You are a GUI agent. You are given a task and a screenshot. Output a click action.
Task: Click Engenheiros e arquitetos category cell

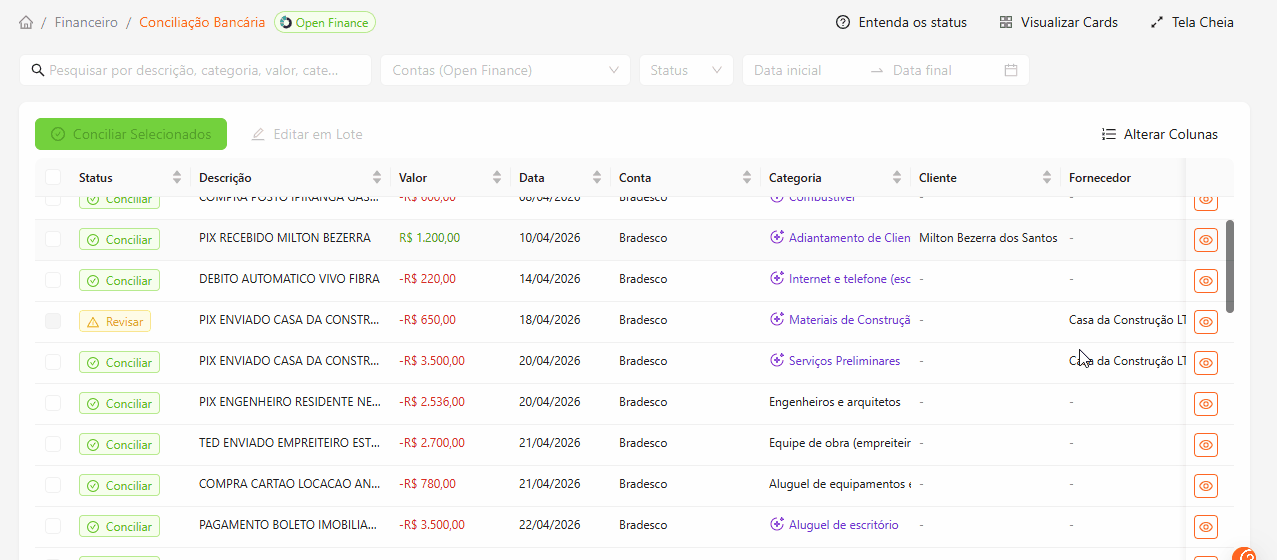pos(835,402)
